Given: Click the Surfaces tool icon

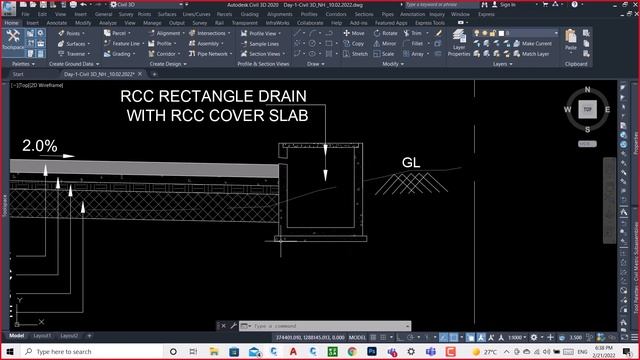Looking at the screenshot, I should [61, 43].
